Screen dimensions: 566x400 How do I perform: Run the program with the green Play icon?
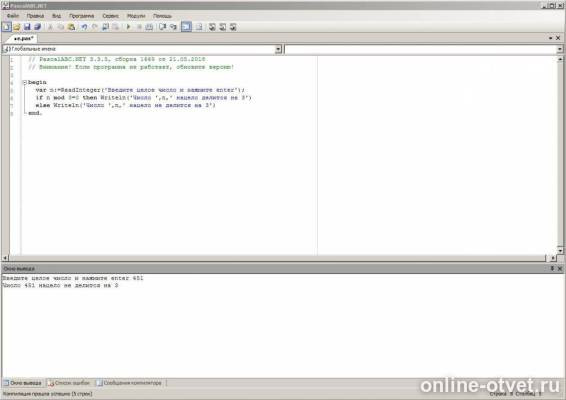click(129, 27)
